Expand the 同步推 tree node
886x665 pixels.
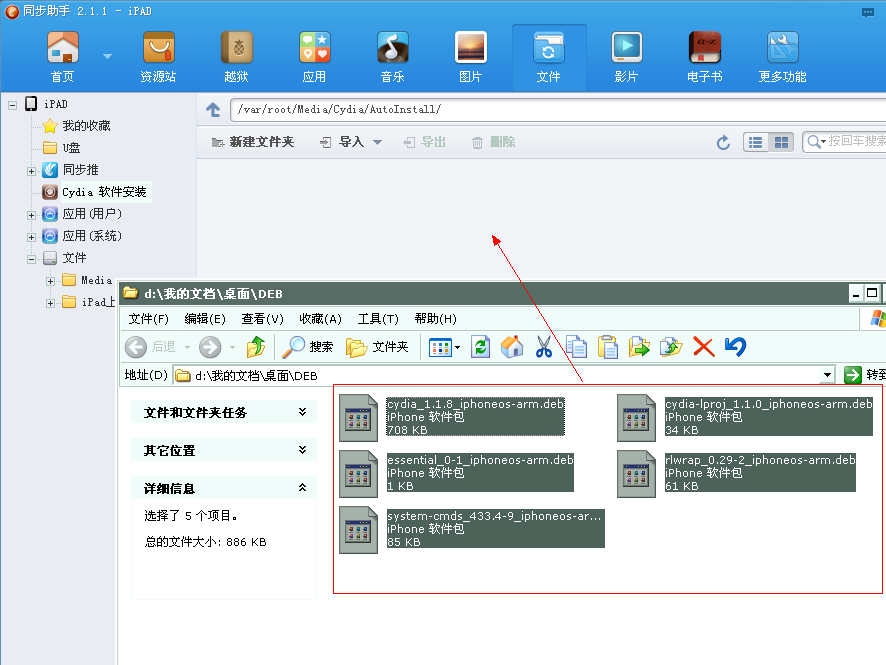[32, 171]
